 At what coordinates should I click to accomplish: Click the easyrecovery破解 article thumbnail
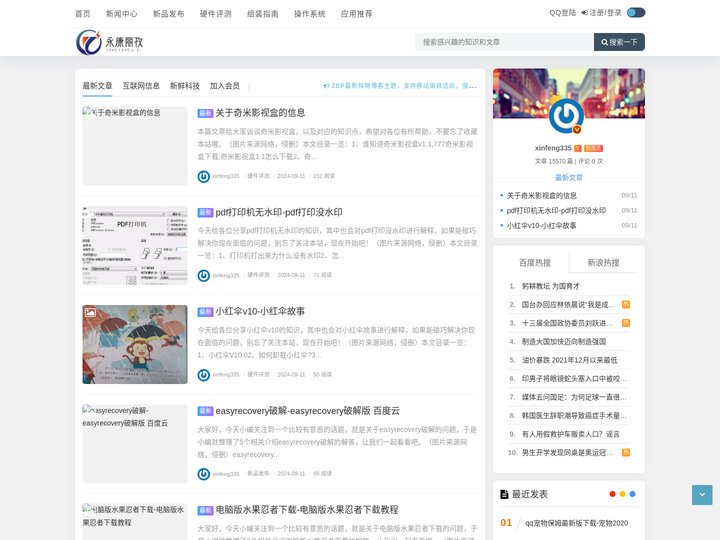point(135,444)
